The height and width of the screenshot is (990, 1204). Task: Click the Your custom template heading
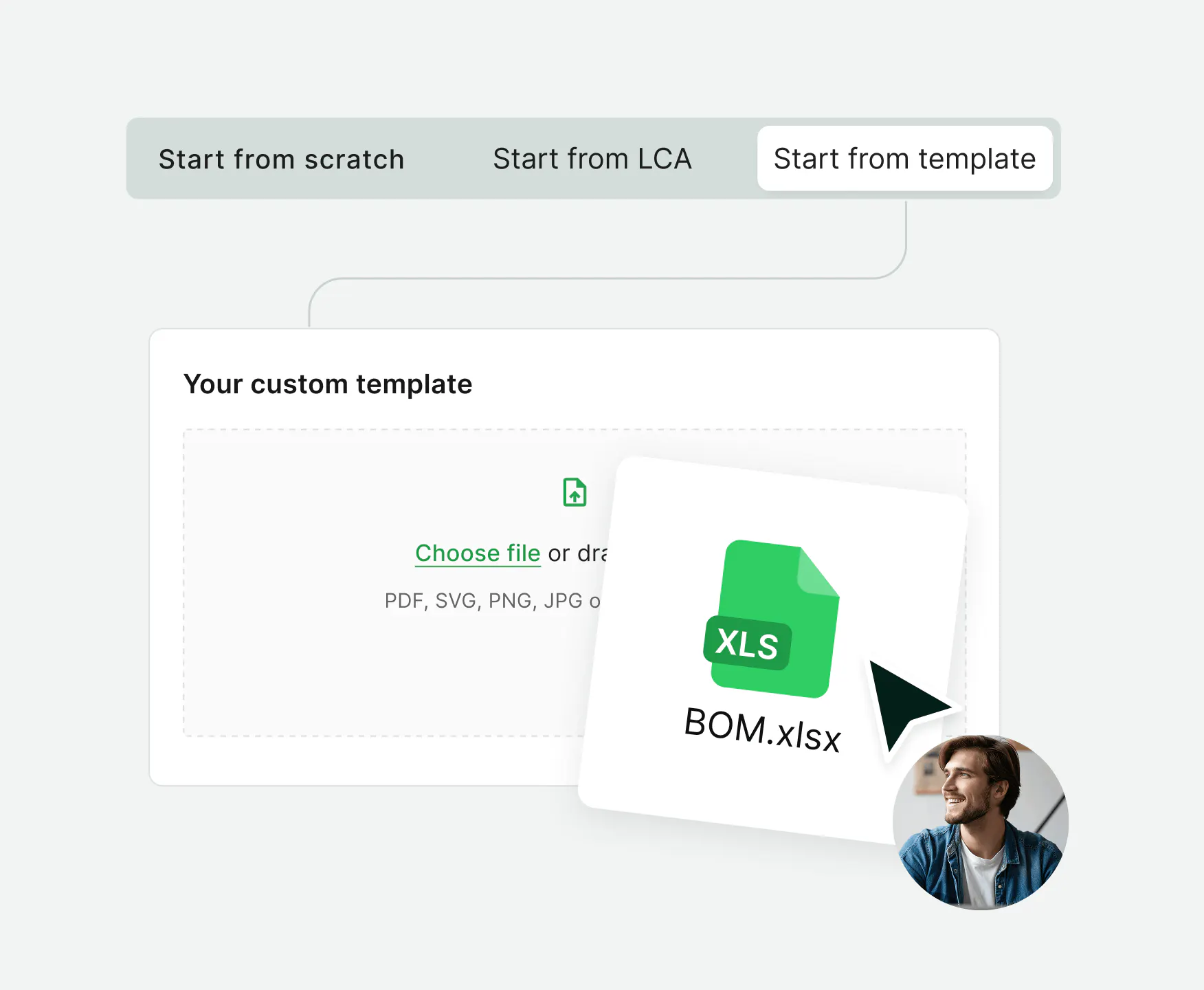[328, 384]
